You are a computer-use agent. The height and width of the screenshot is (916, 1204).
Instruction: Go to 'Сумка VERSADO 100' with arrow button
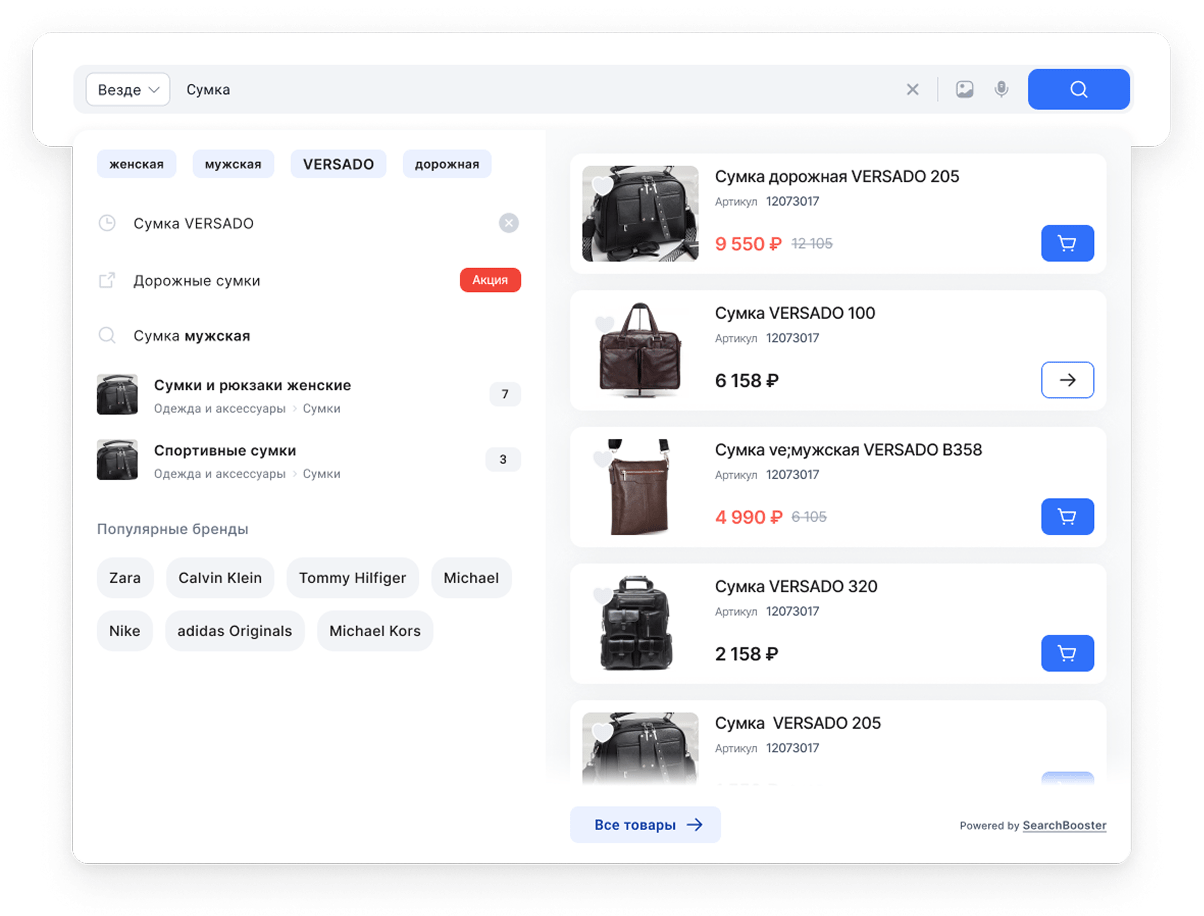point(1067,380)
